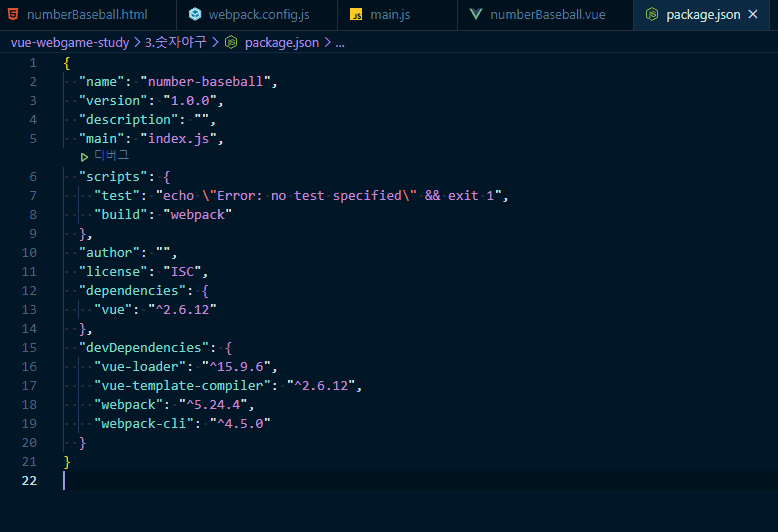The width and height of the screenshot is (778, 532).
Task: Click the "license" key
Action: click(113, 272)
